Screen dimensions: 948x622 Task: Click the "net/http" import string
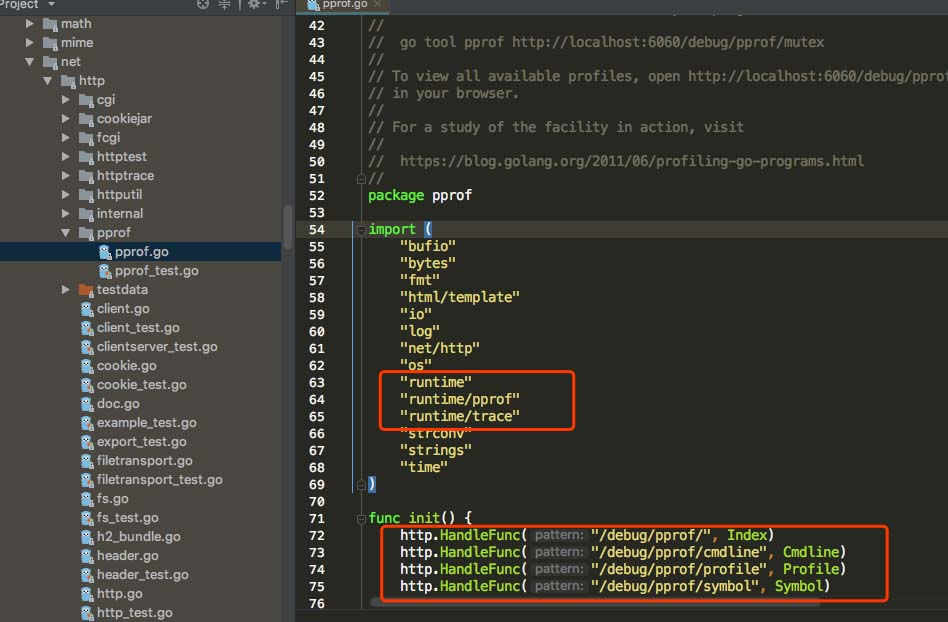click(439, 348)
